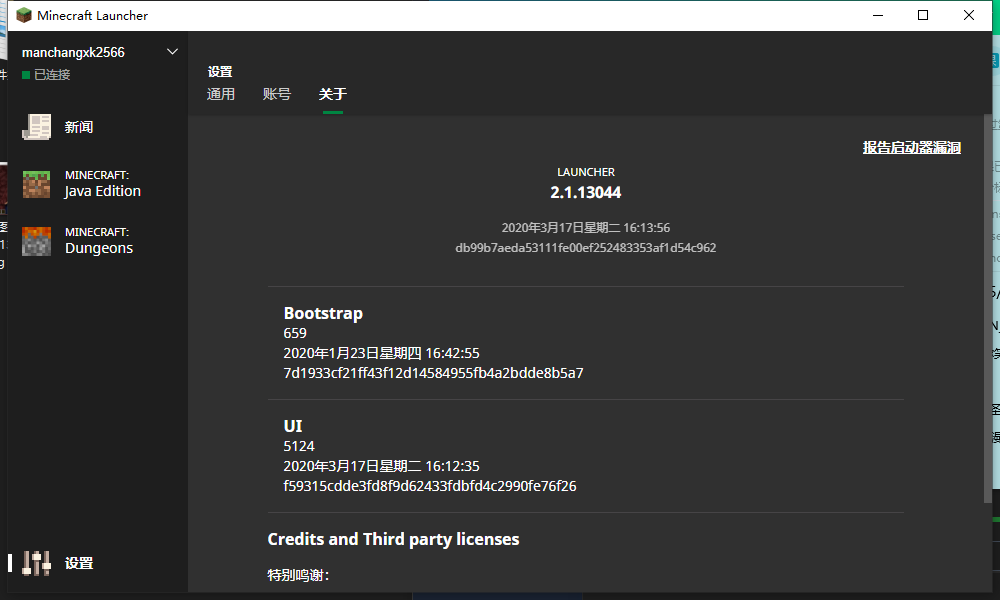Click the Bootstrap heading

323,313
